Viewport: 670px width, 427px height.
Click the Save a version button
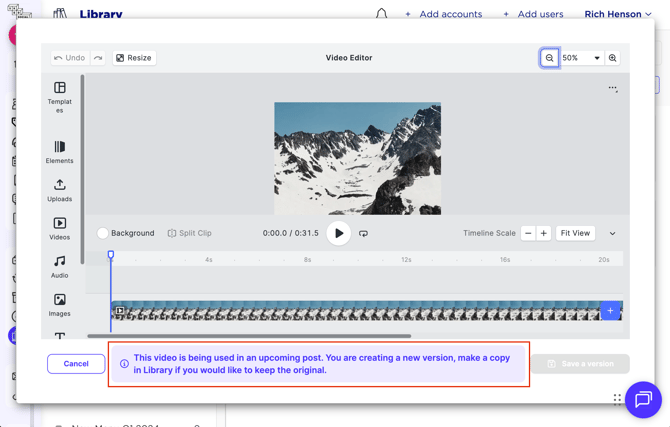point(580,364)
